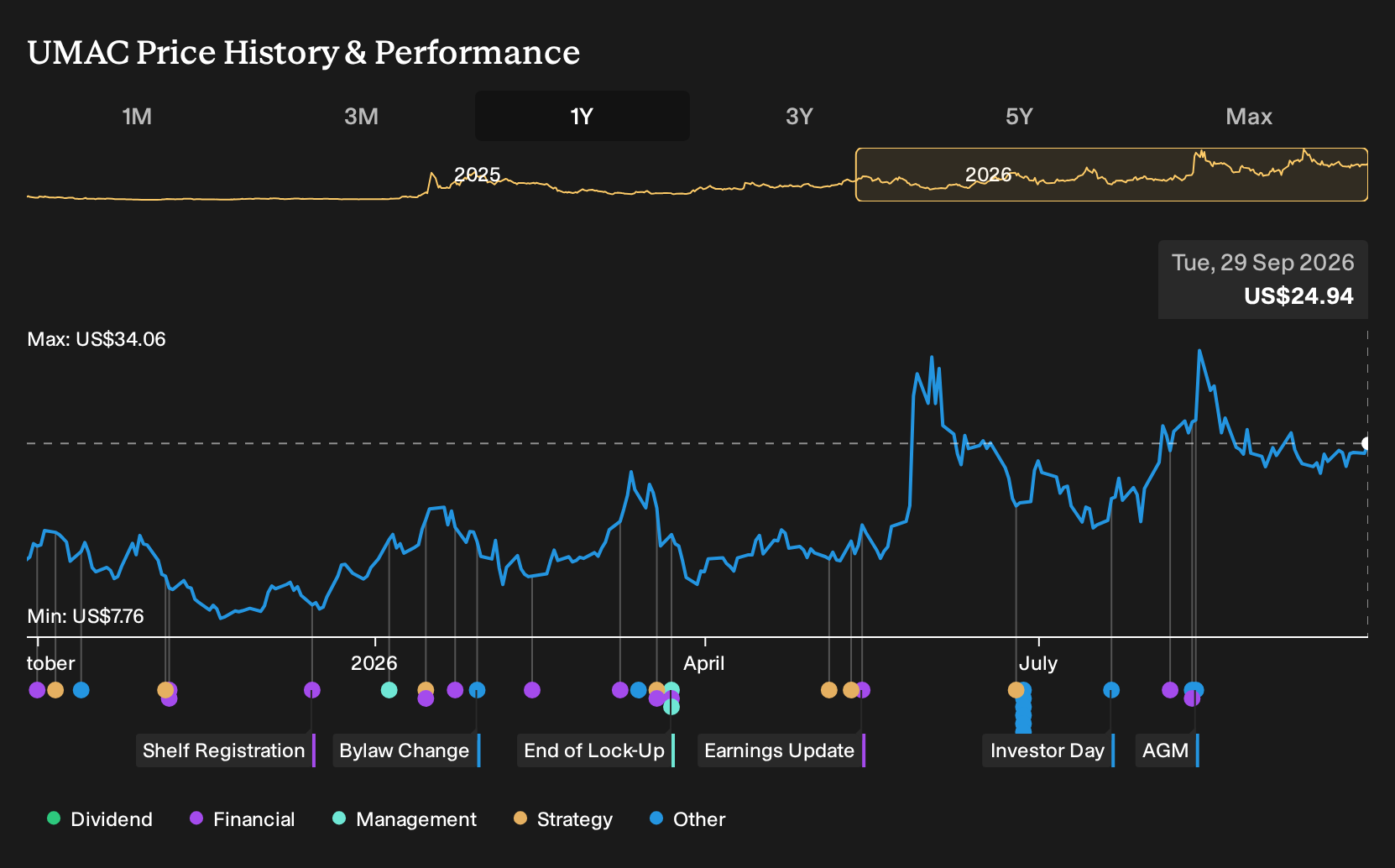
Task: Open the Shelf Registration event label
Action: (225, 750)
